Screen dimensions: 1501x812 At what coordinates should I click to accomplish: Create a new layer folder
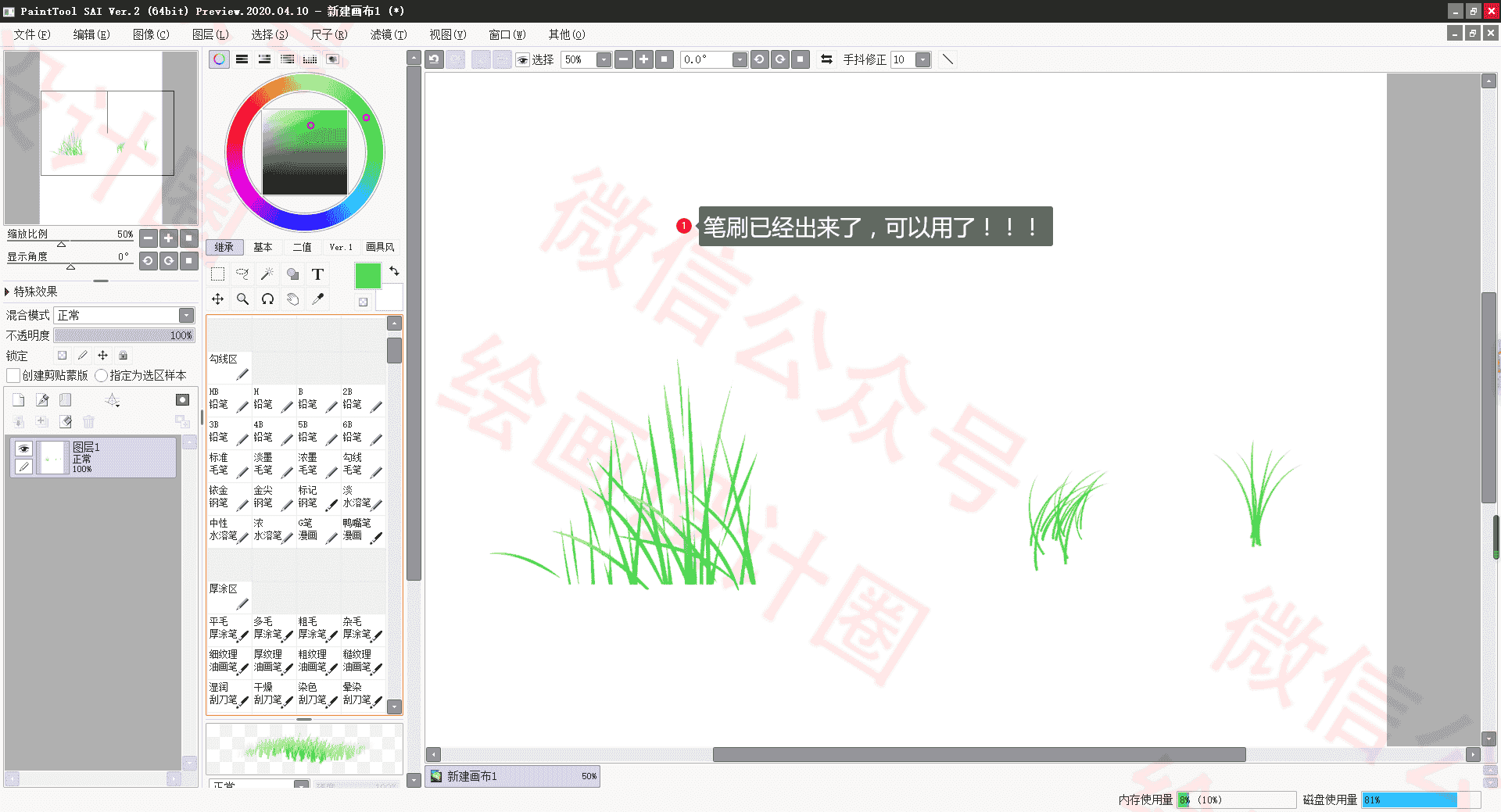pyautogui.click(x=66, y=400)
